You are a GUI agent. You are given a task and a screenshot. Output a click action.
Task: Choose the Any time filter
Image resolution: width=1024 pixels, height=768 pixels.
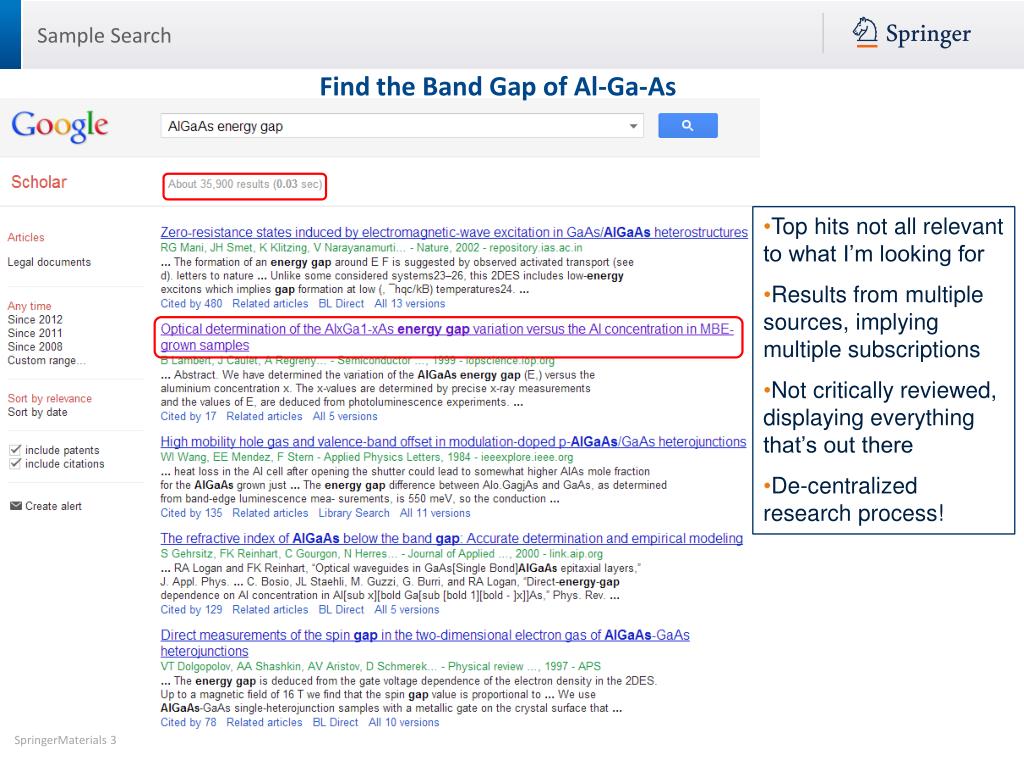click(x=29, y=306)
